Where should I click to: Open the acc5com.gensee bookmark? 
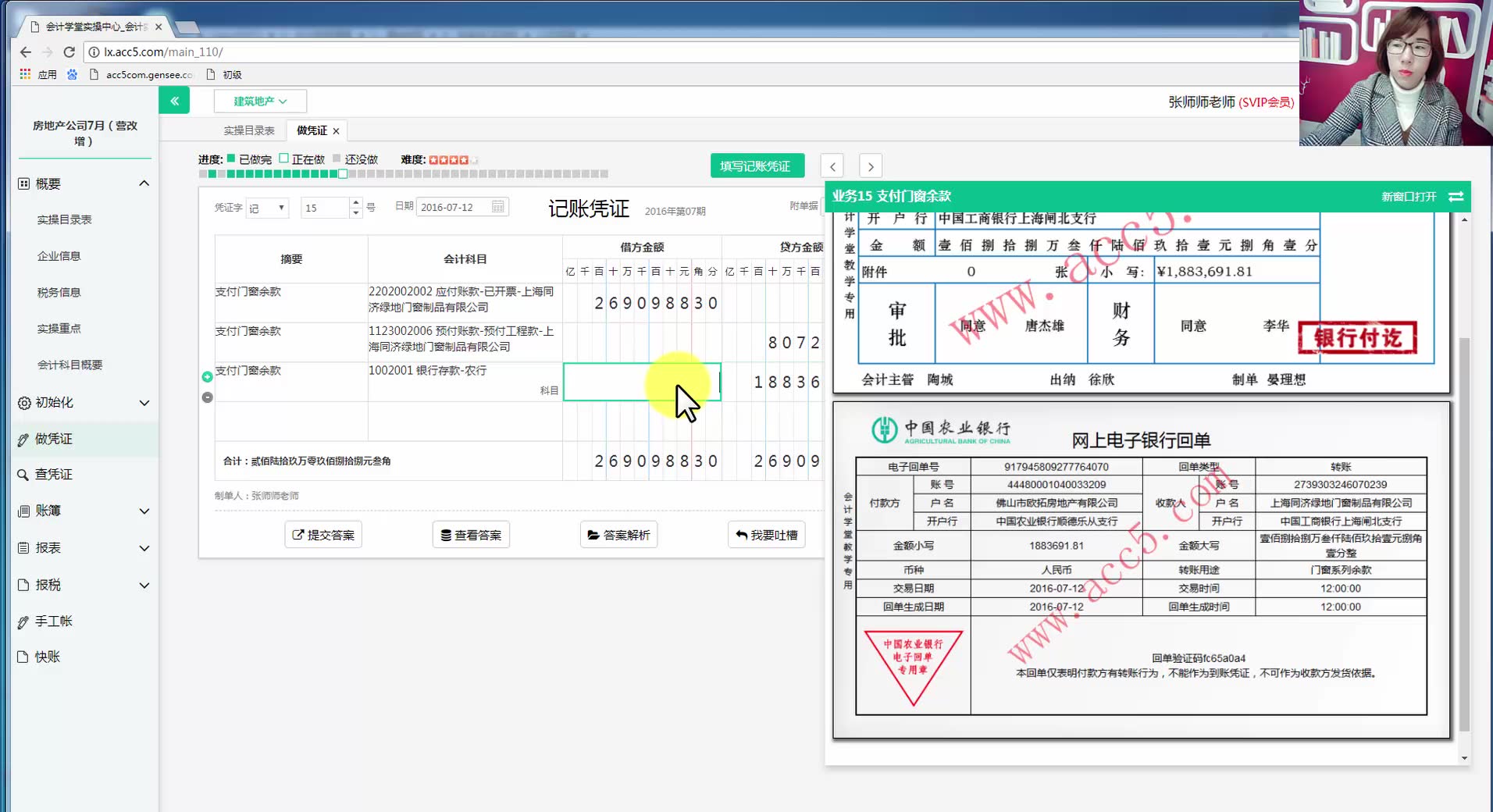pos(141,75)
